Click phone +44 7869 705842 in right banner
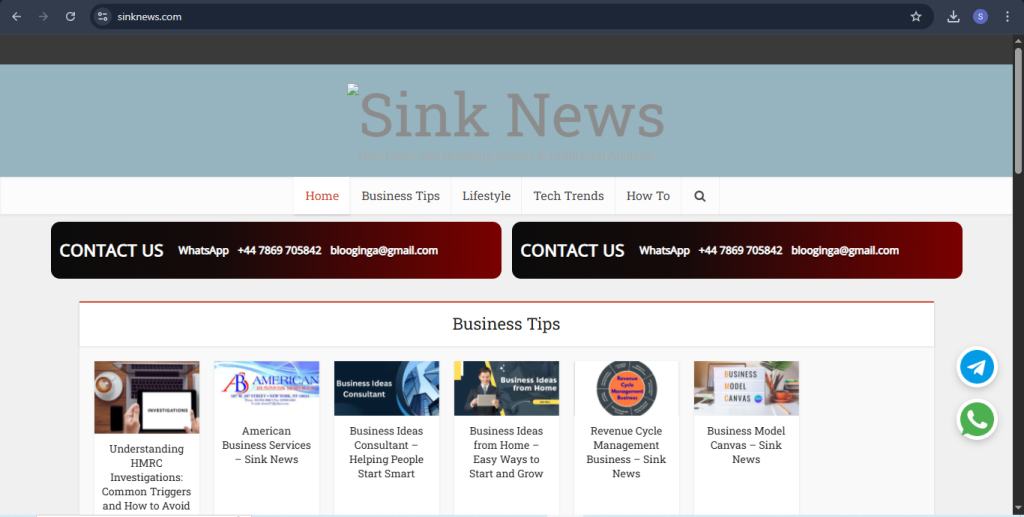1024x517 pixels. tap(740, 251)
